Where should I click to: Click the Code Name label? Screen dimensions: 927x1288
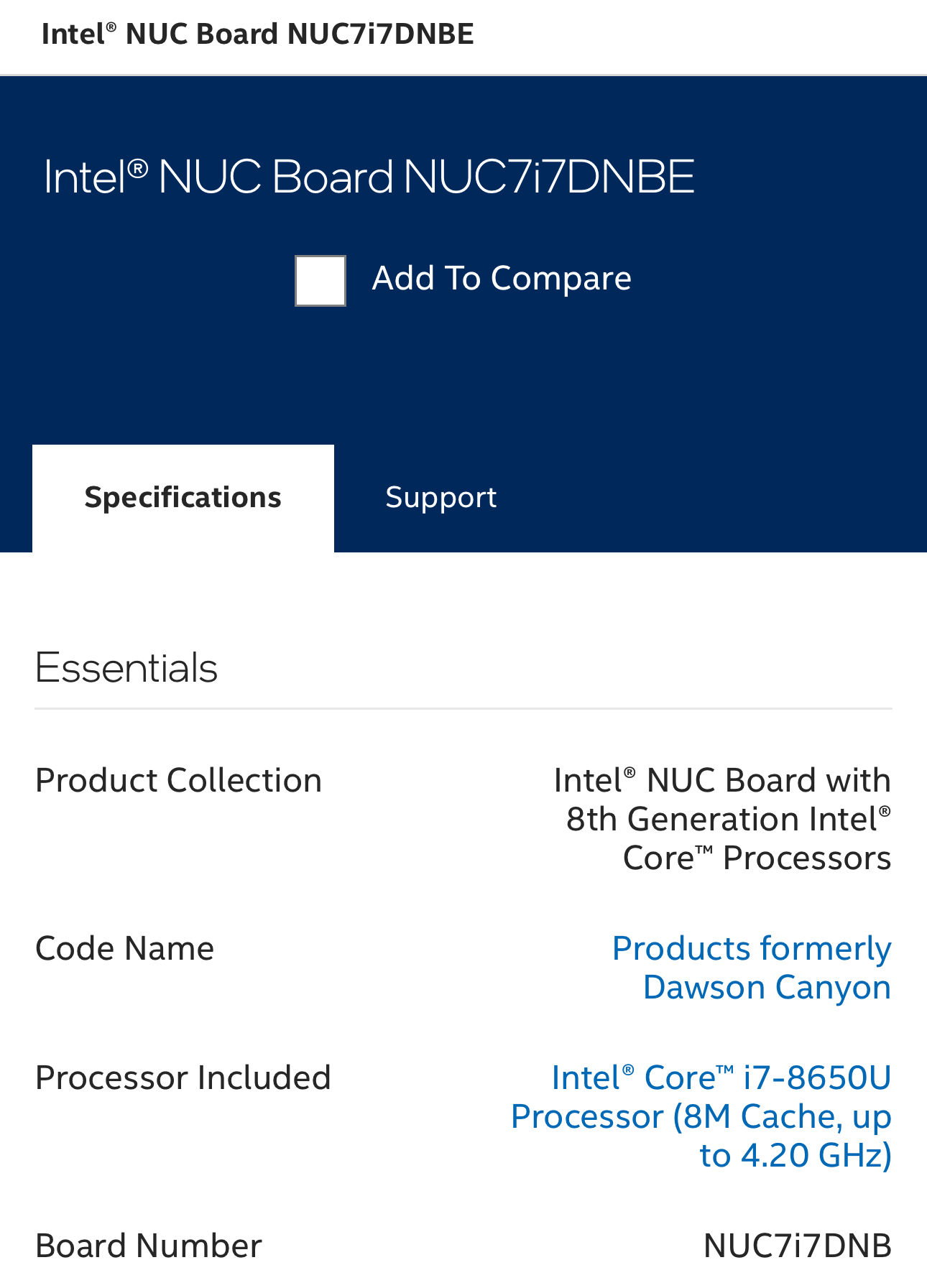(x=125, y=948)
